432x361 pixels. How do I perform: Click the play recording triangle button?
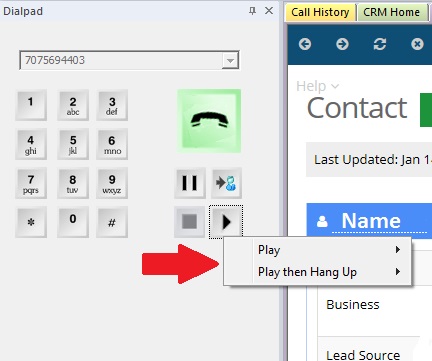[x=226, y=222]
